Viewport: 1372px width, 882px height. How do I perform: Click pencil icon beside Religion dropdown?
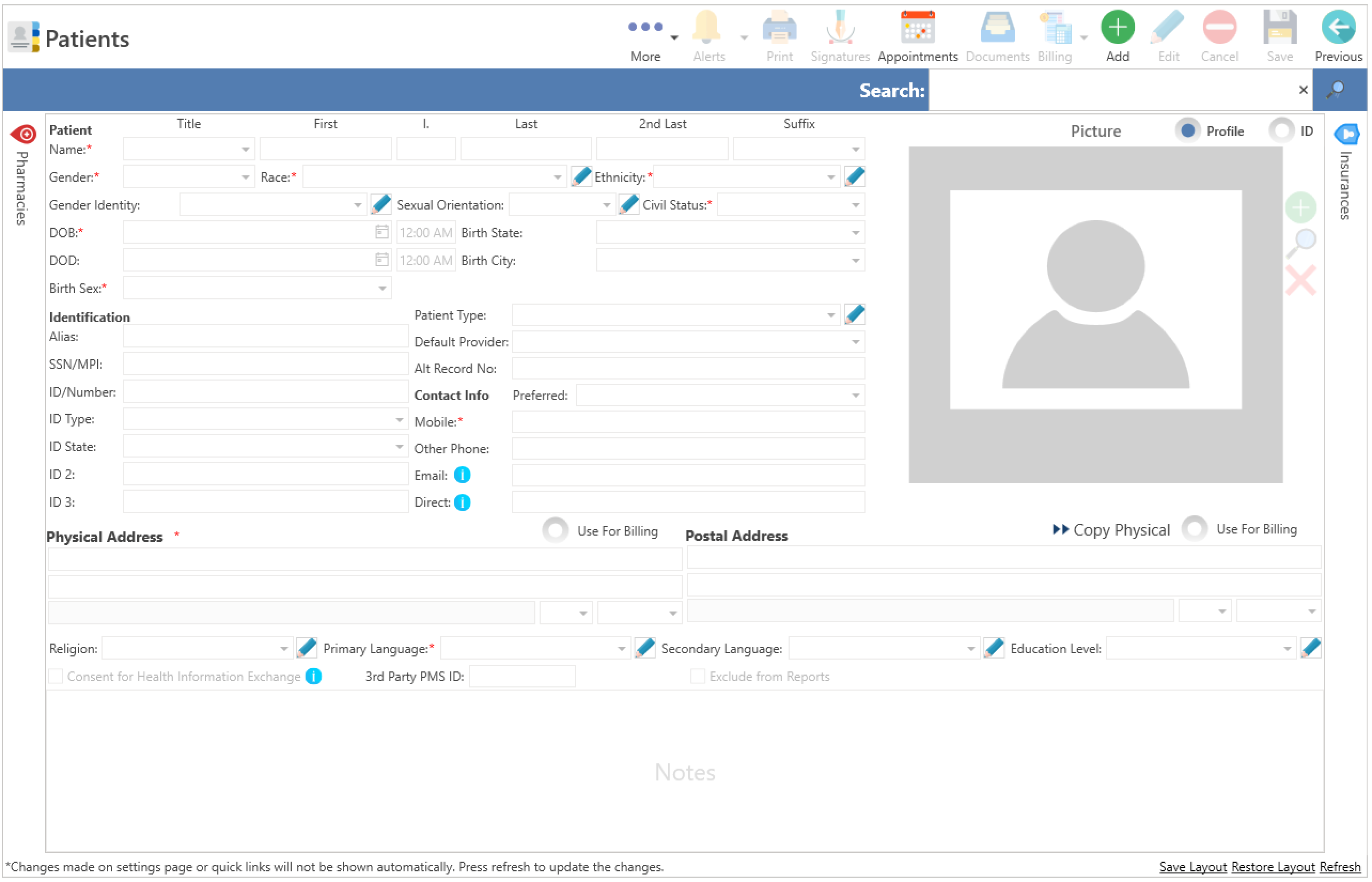tap(307, 649)
